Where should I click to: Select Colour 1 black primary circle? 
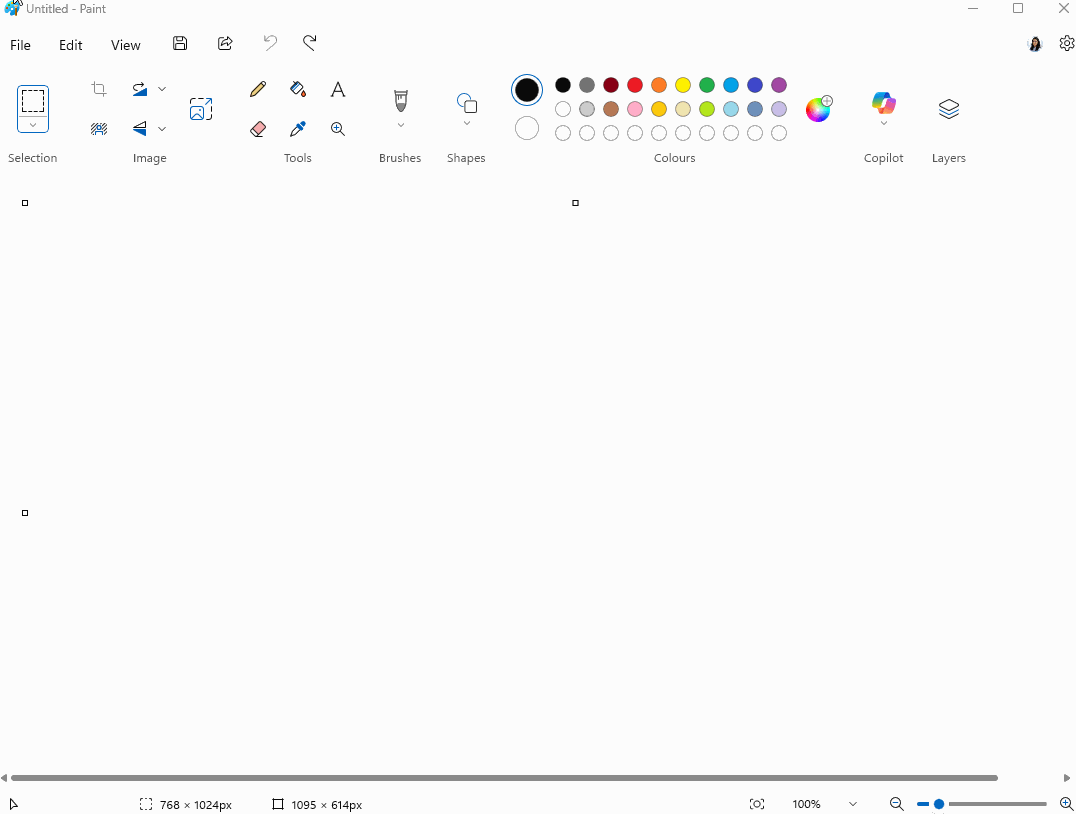[527, 90]
